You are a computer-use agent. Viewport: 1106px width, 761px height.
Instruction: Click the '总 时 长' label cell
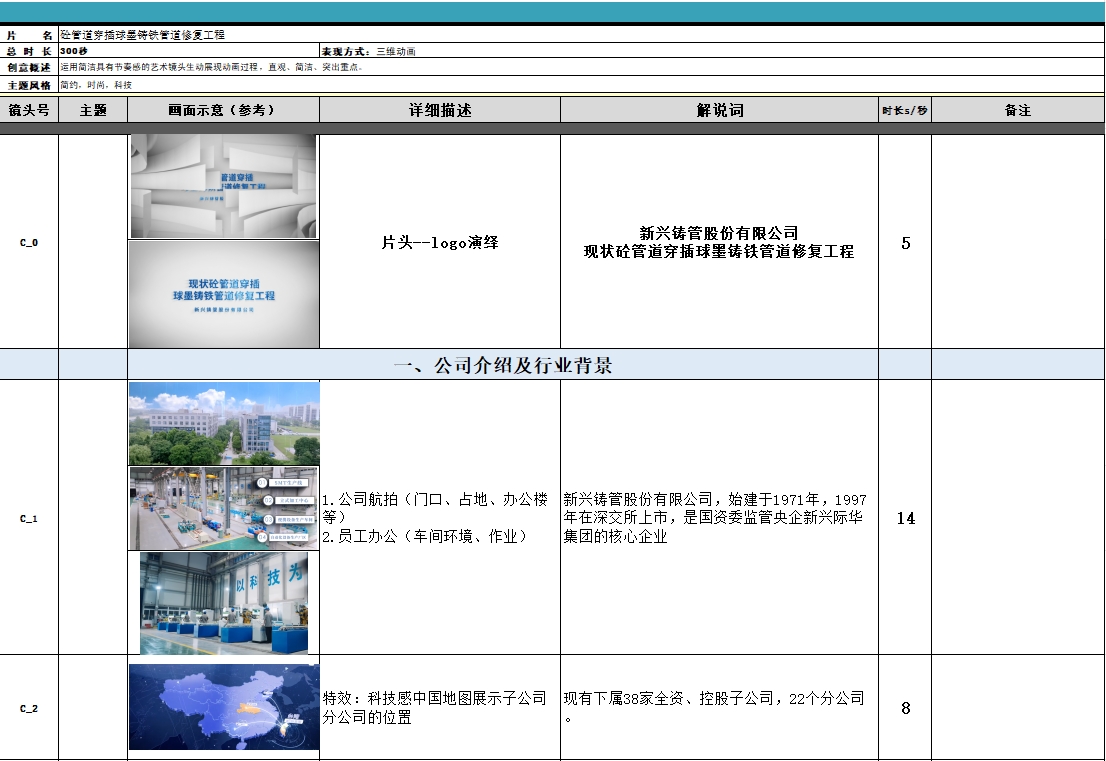(x=29, y=51)
